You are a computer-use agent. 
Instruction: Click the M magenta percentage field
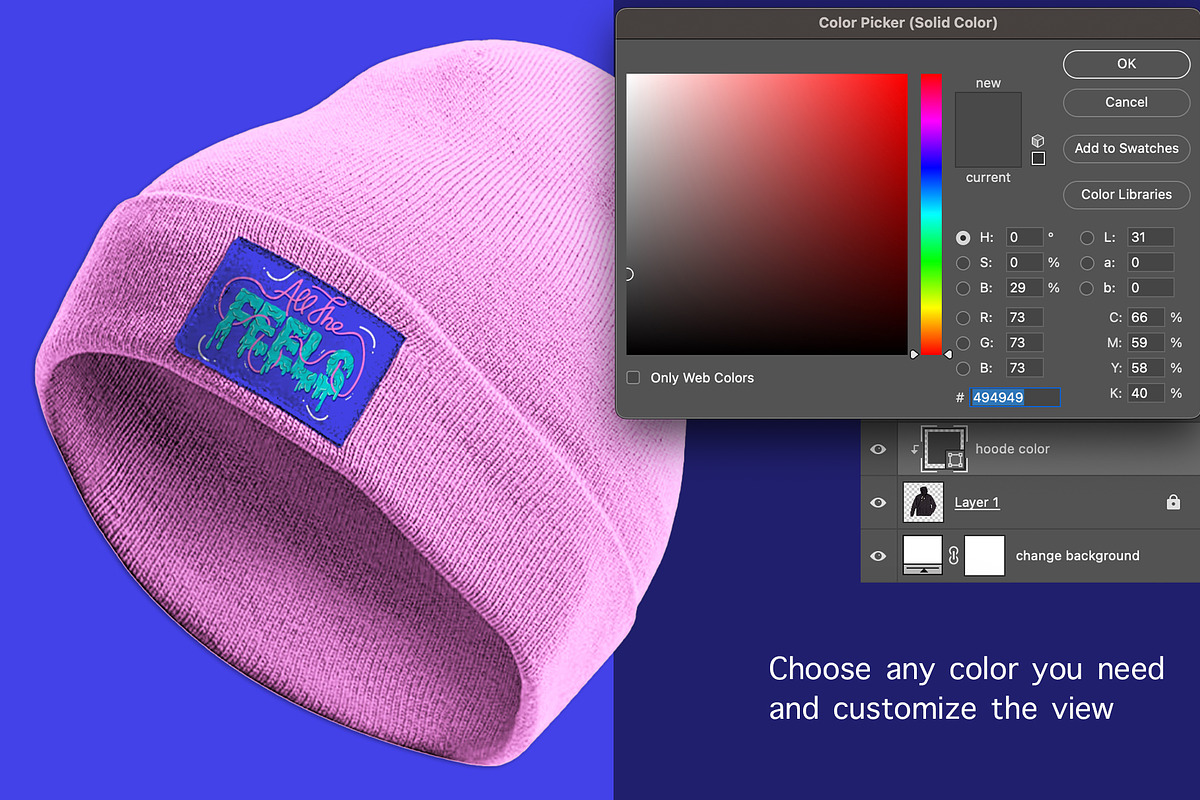(1146, 343)
